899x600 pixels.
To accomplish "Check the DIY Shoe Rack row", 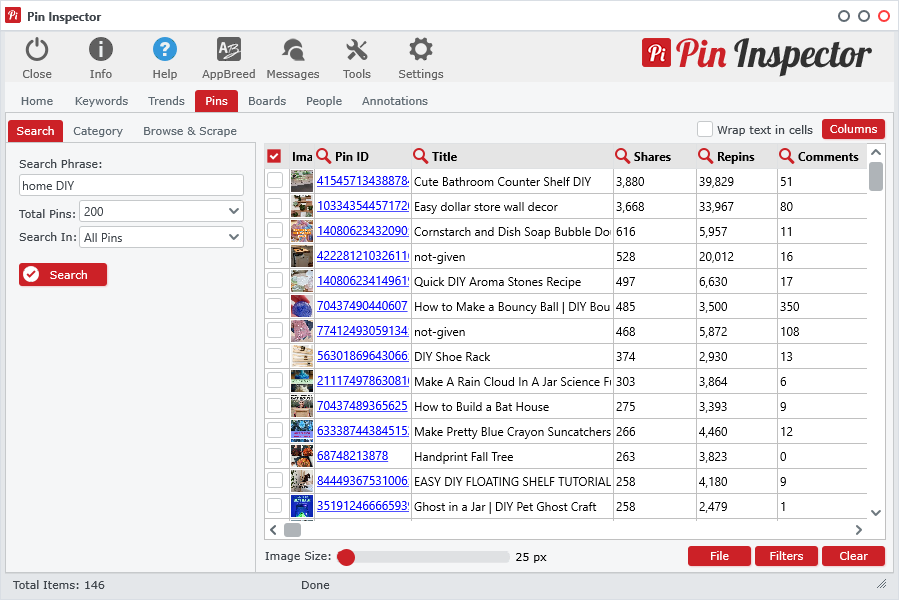I will 275,356.
